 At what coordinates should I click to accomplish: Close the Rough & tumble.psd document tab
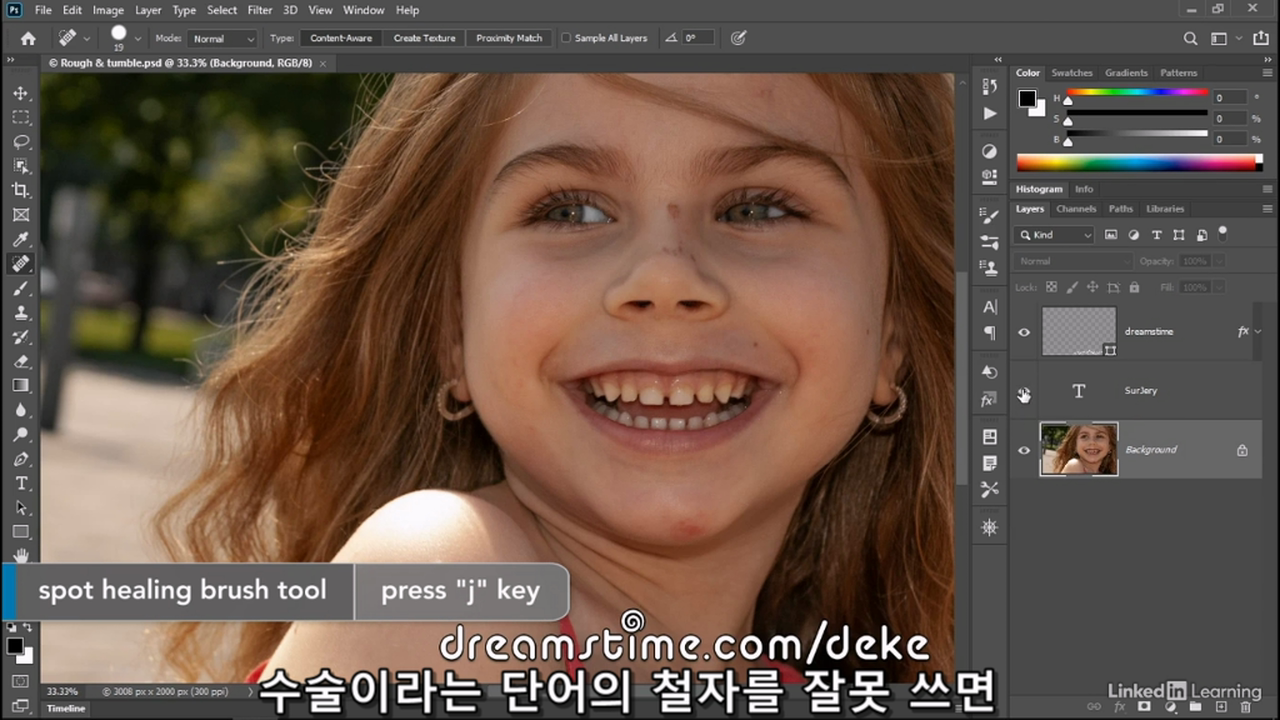click(323, 63)
